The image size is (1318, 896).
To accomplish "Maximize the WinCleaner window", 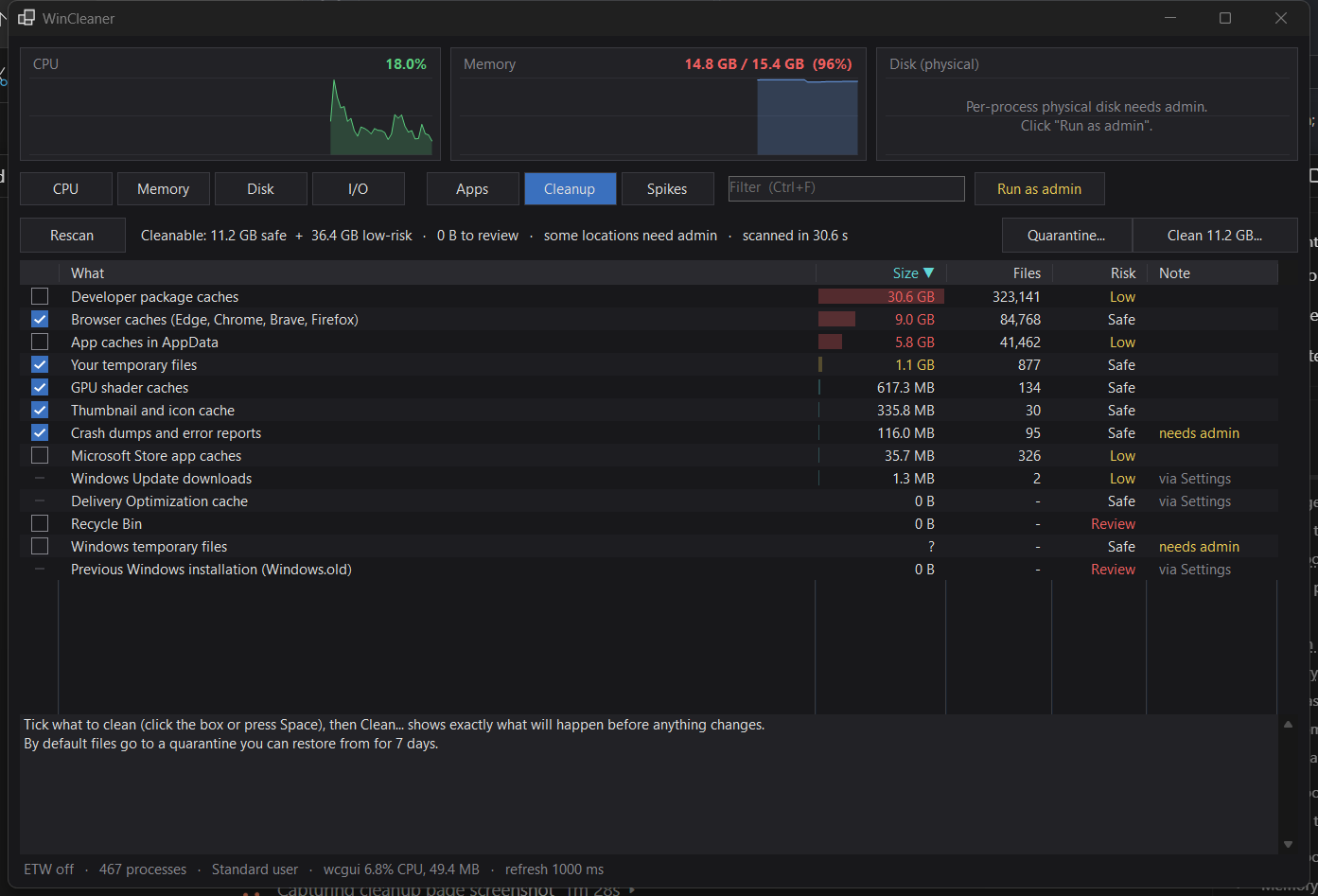I will point(1225,18).
